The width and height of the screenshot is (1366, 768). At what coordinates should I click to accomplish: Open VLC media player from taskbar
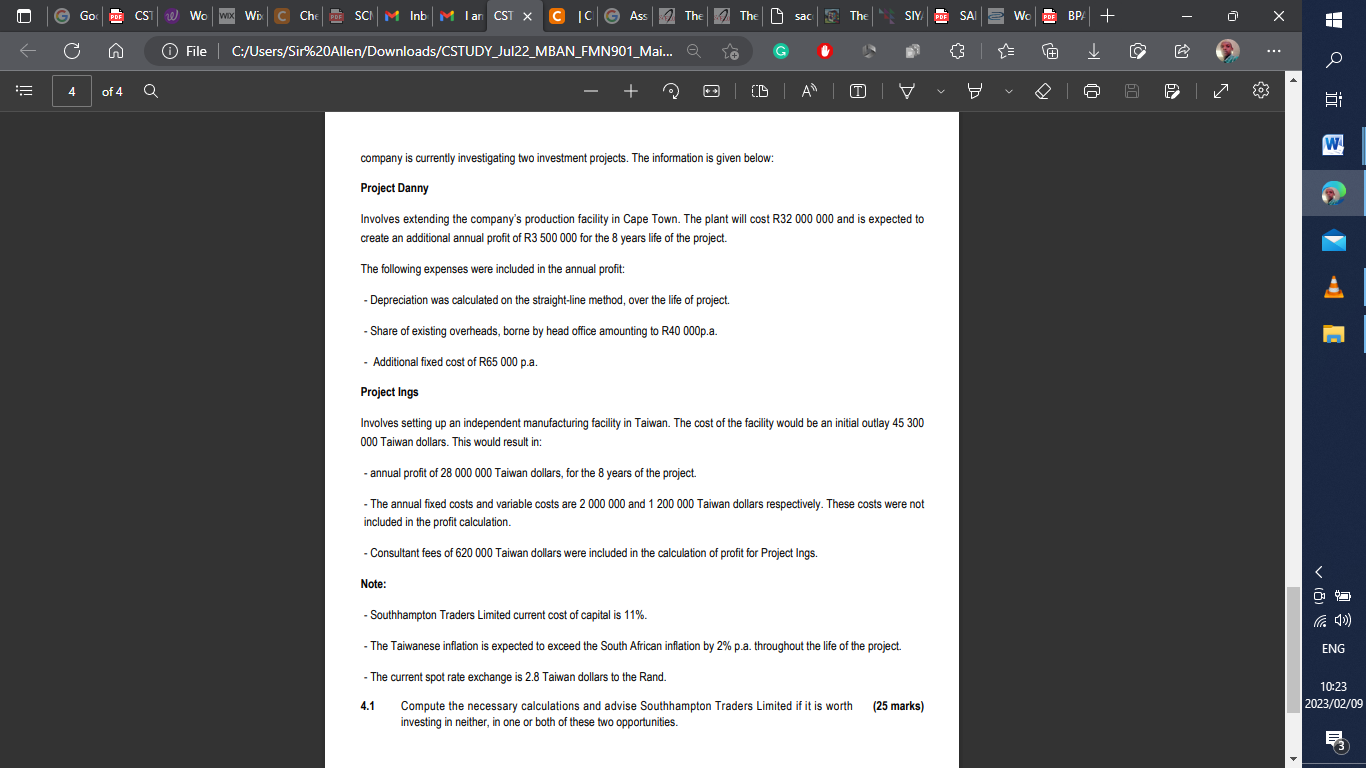pyautogui.click(x=1333, y=287)
